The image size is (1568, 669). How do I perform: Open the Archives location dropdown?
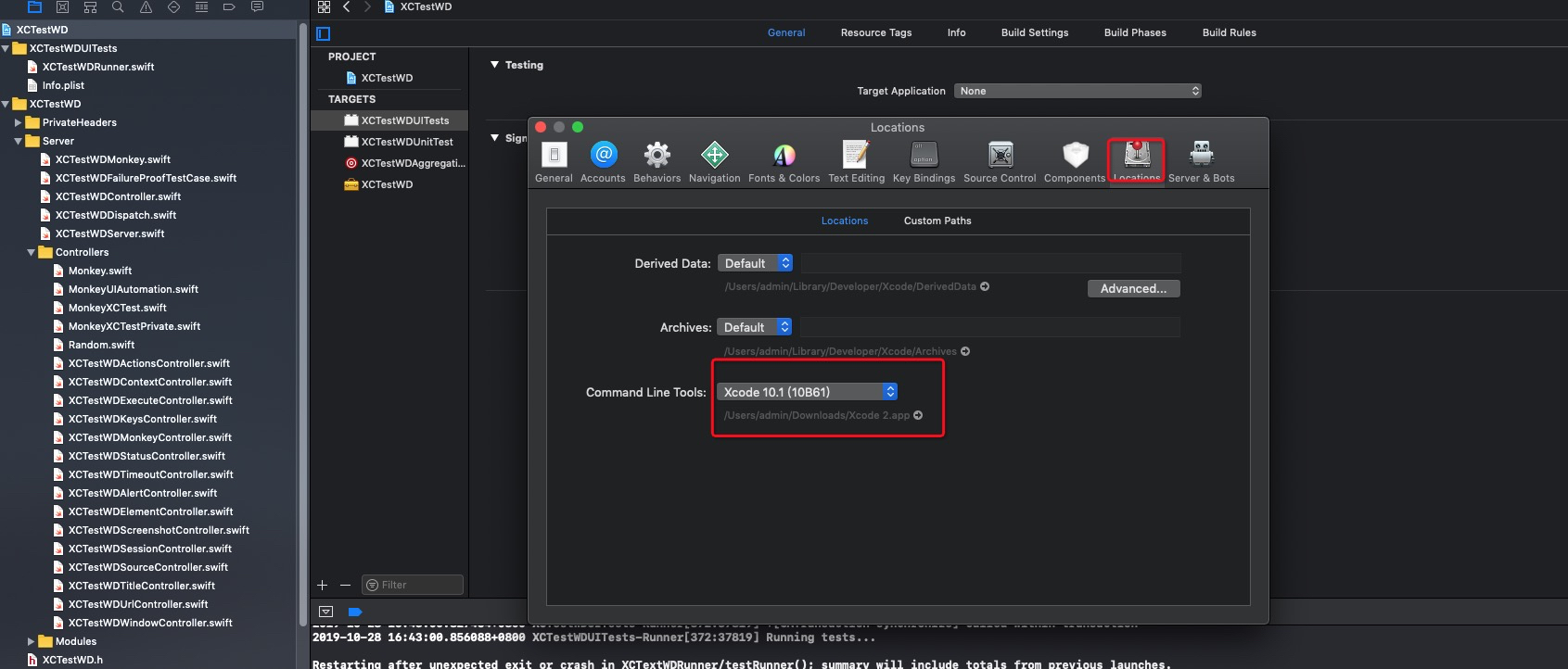(755, 327)
